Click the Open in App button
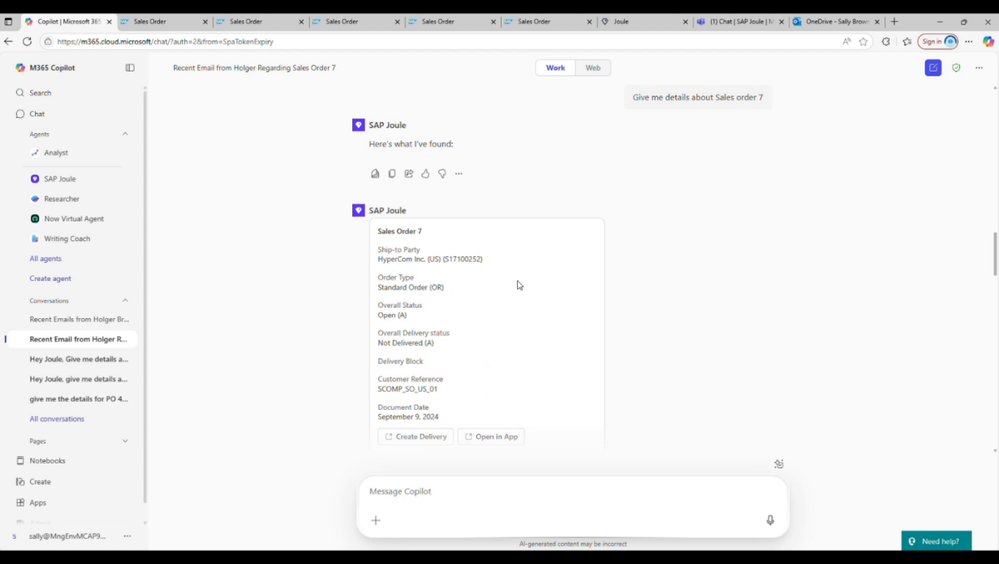 [491, 437]
